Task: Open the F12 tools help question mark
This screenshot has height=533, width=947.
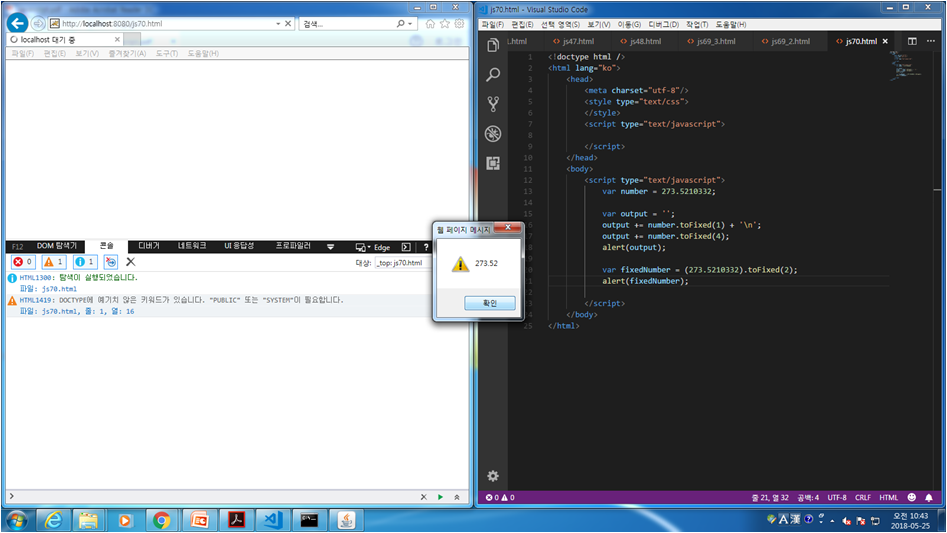Action: pos(426,247)
